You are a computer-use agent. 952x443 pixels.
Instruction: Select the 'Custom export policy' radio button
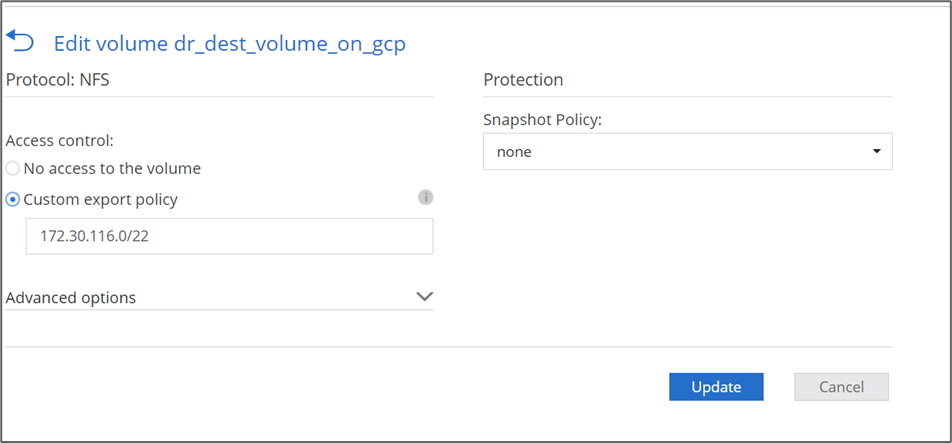pyautogui.click(x=13, y=199)
